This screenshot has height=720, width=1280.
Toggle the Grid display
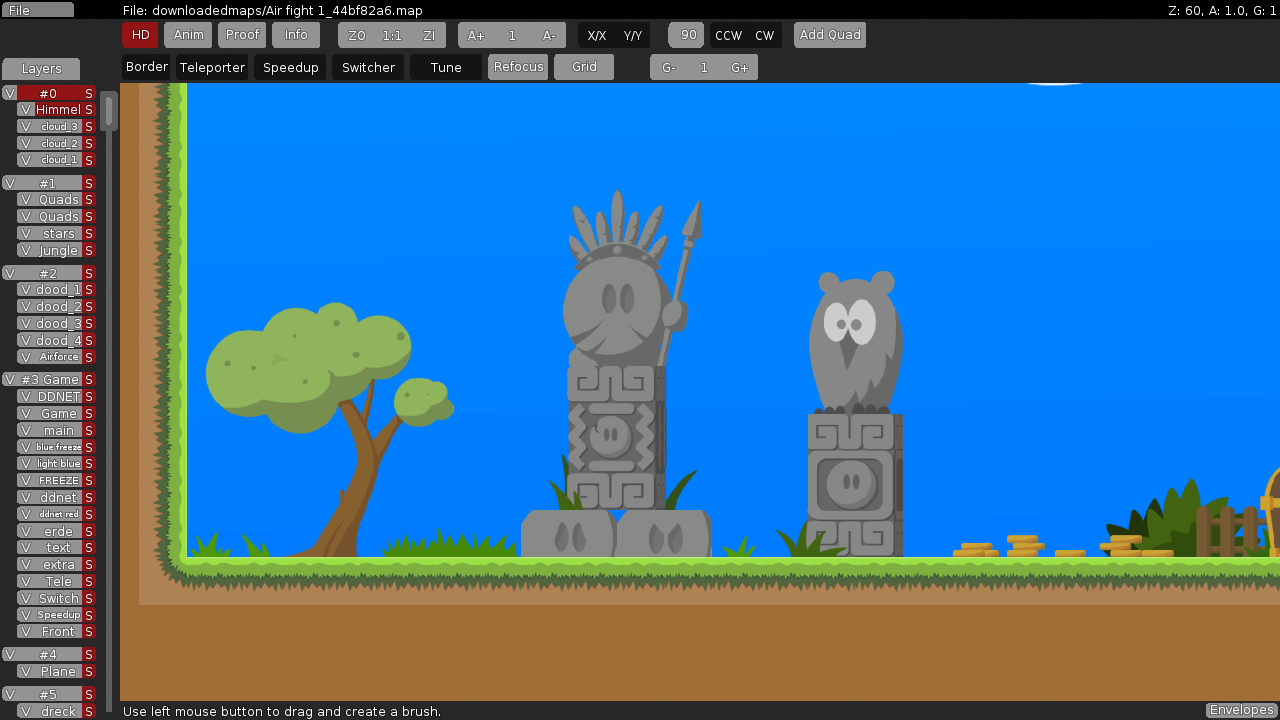click(584, 67)
